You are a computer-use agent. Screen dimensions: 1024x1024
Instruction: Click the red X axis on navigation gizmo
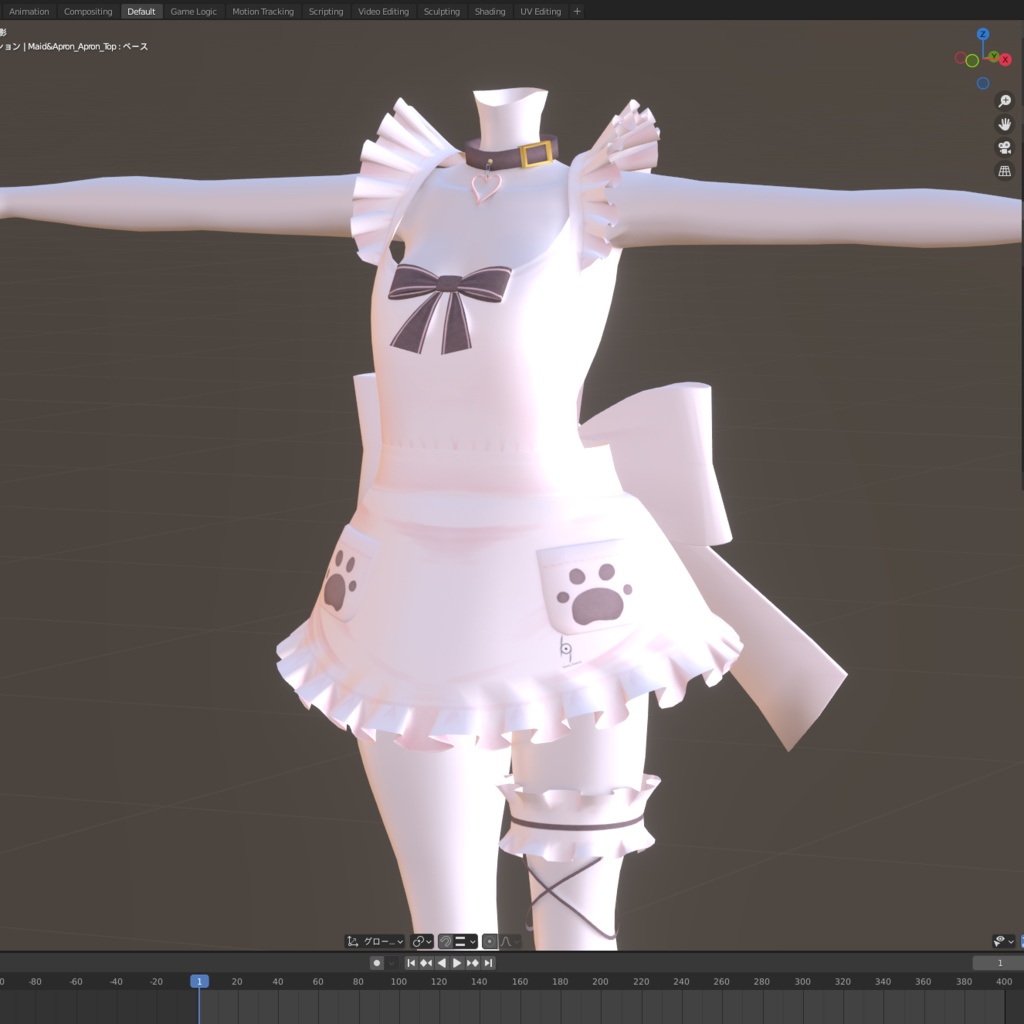tap(1006, 59)
